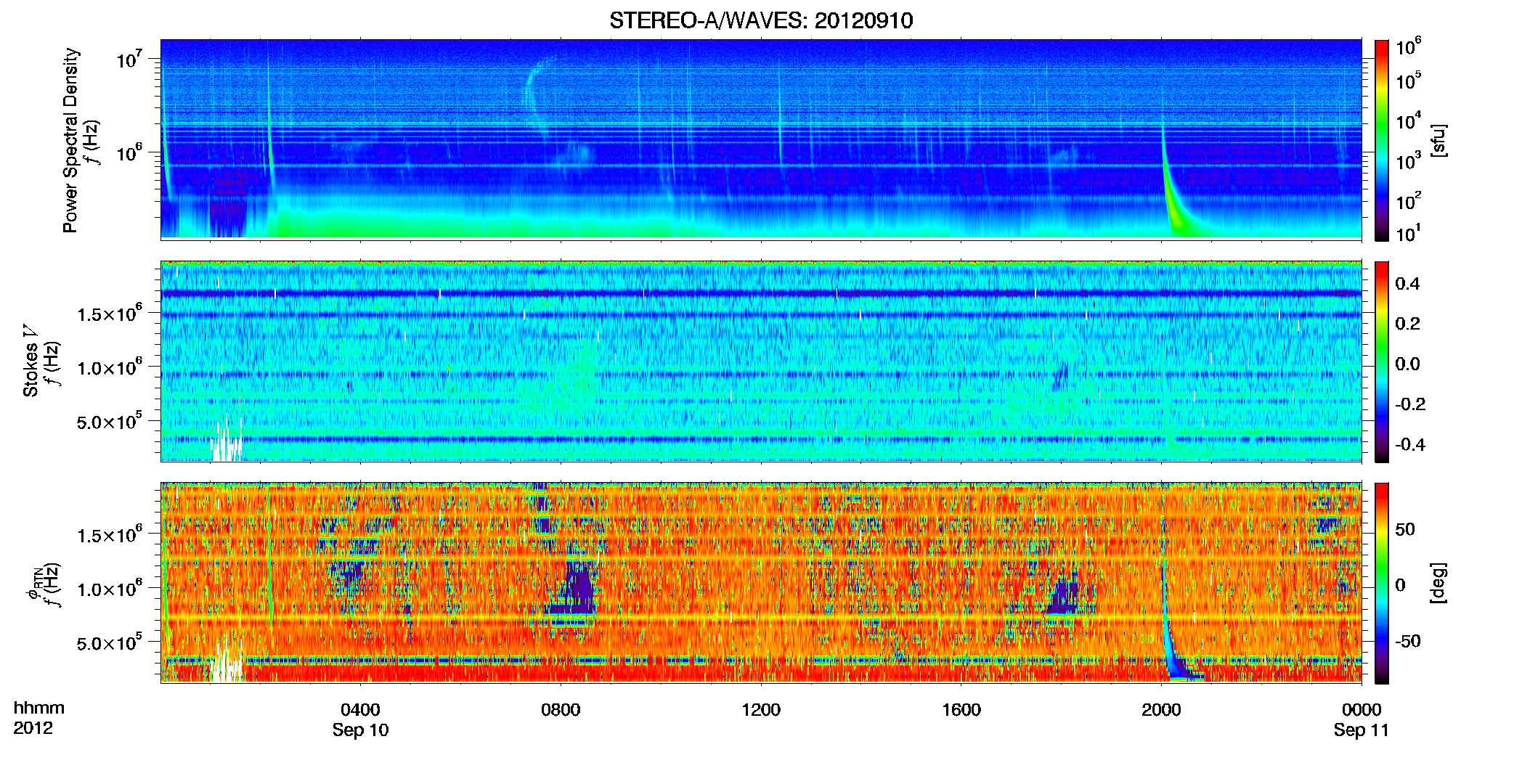The image size is (1522, 784).
Task: Click the Power Spectral Density axis label
Action: point(70,140)
